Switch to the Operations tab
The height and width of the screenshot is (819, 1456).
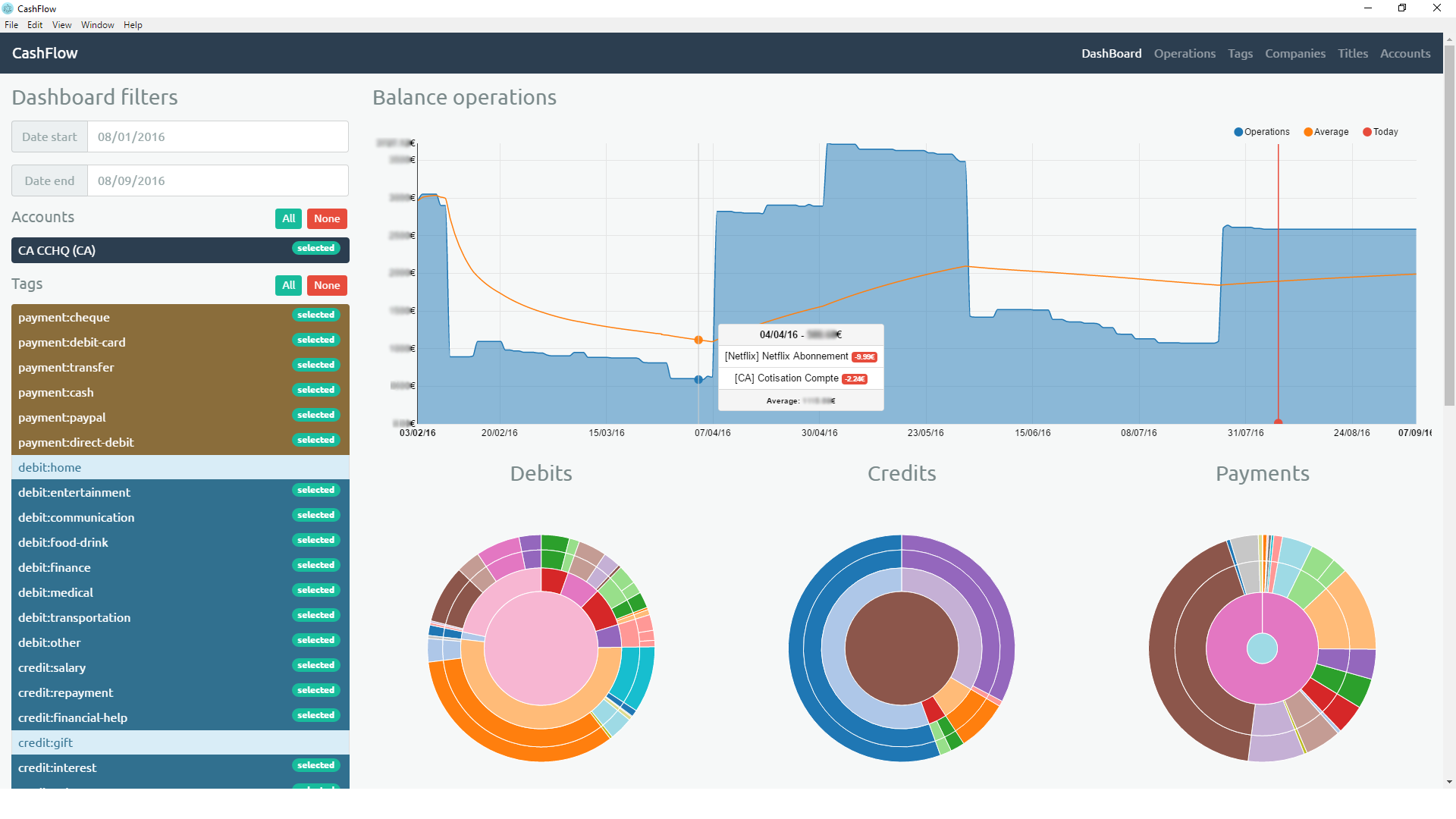pos(1185,53)
